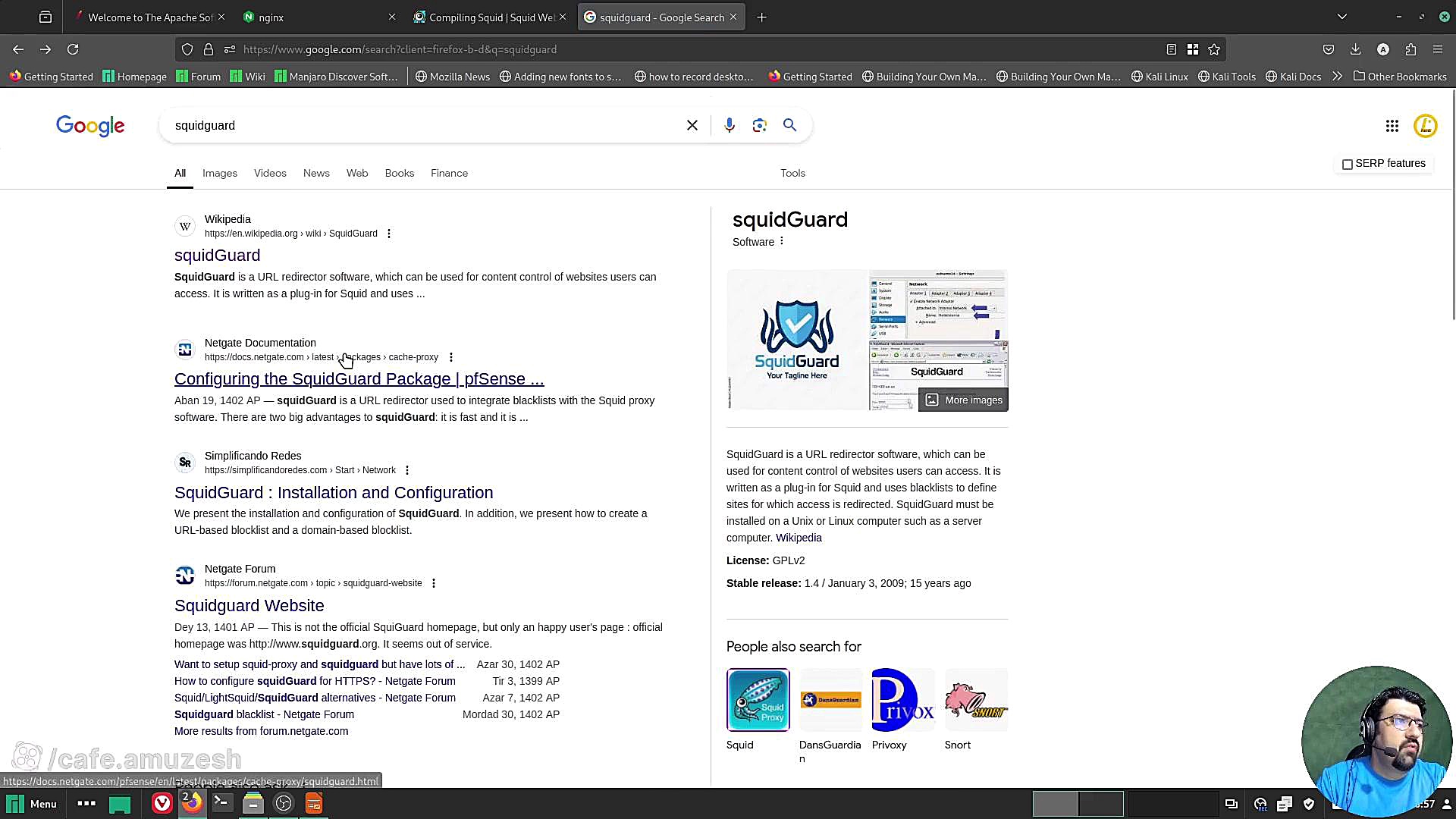This screenshot has width=1456, height=819.
Task: Open Privoxy related search thumbnail
Action: click(903, 700)
